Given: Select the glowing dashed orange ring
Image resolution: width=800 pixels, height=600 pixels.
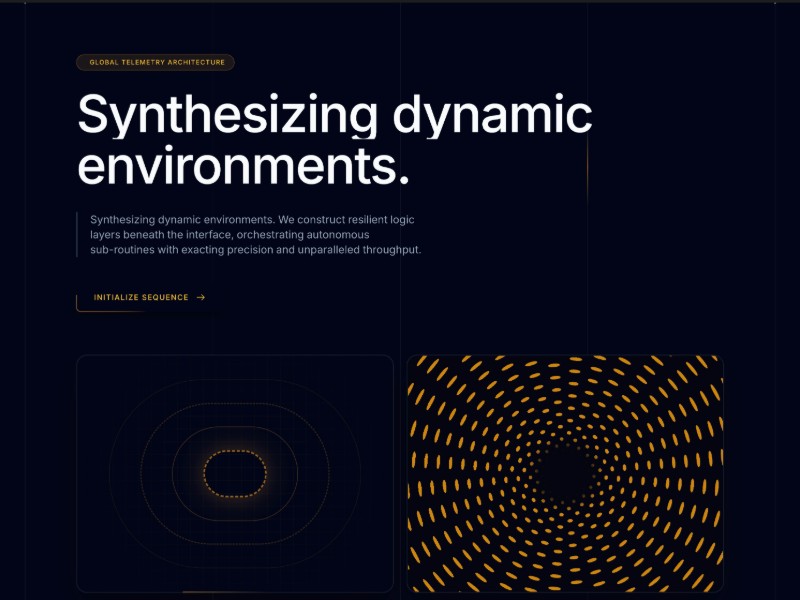Looking at the screenshot, I should click(x=235, y=452).
